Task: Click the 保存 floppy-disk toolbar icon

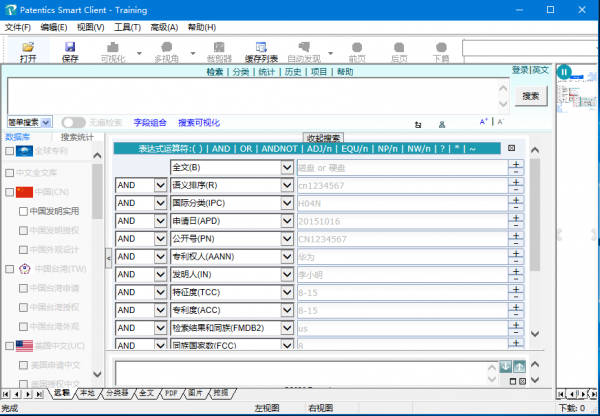Action: 70,47
